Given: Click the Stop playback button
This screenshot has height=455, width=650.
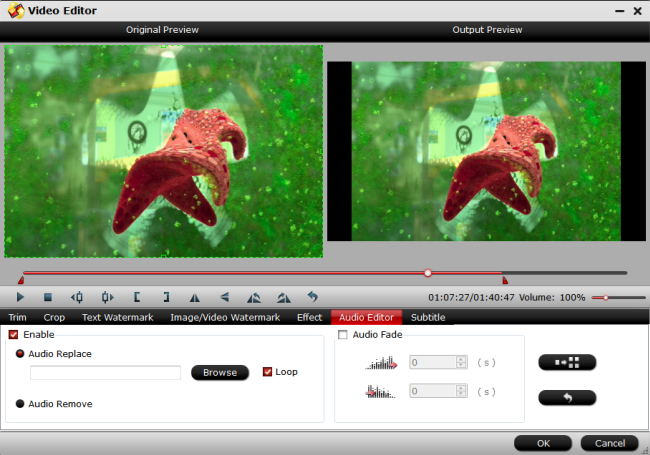Looking at the screenshot, I should point(48,297).
